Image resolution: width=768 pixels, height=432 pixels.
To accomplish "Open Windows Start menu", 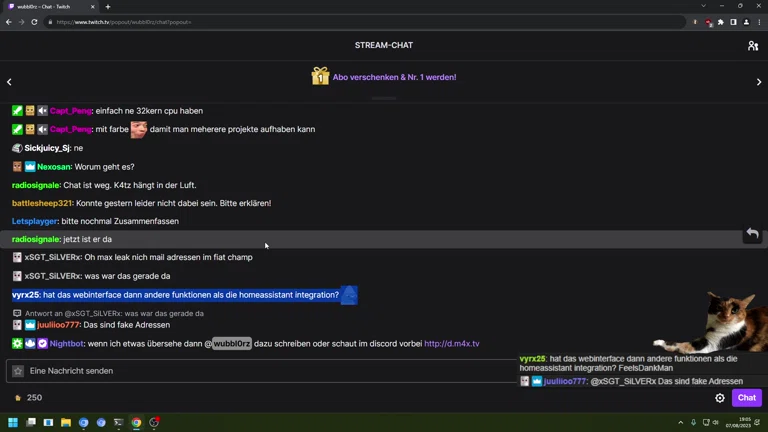I will 13,422.
